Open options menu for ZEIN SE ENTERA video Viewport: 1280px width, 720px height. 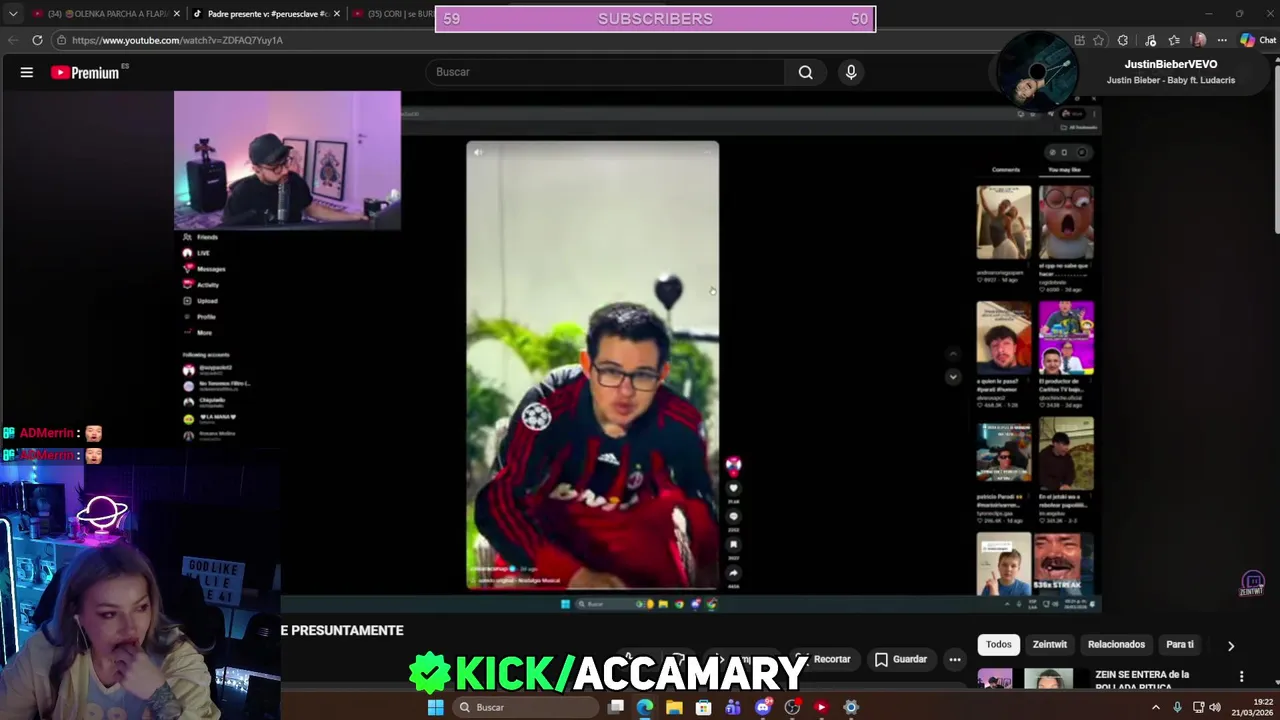(x=1241, y=677)
